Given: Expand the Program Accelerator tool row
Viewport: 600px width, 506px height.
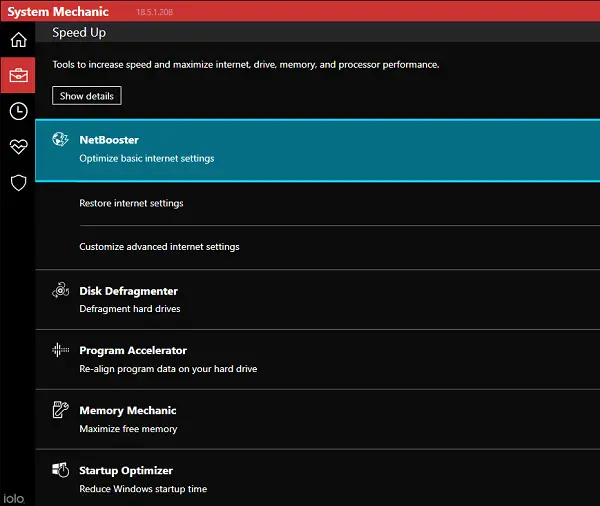Looking at the screenshot, I should pos(318,360).
